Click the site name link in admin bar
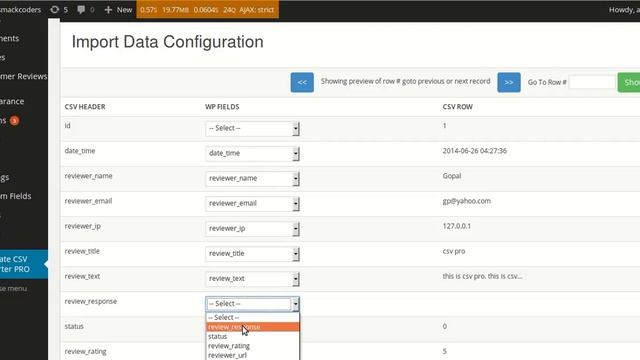Viewport: 640px width, 360px height. pyautogui.click(x=20, y=9)
